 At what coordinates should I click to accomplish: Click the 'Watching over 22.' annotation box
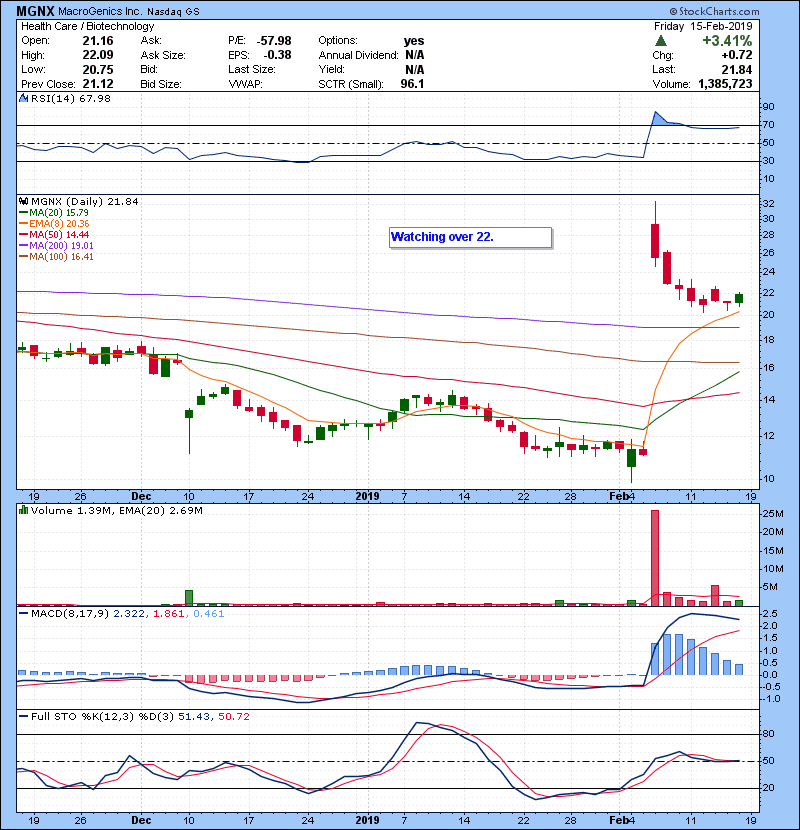(x=470, y=237)
